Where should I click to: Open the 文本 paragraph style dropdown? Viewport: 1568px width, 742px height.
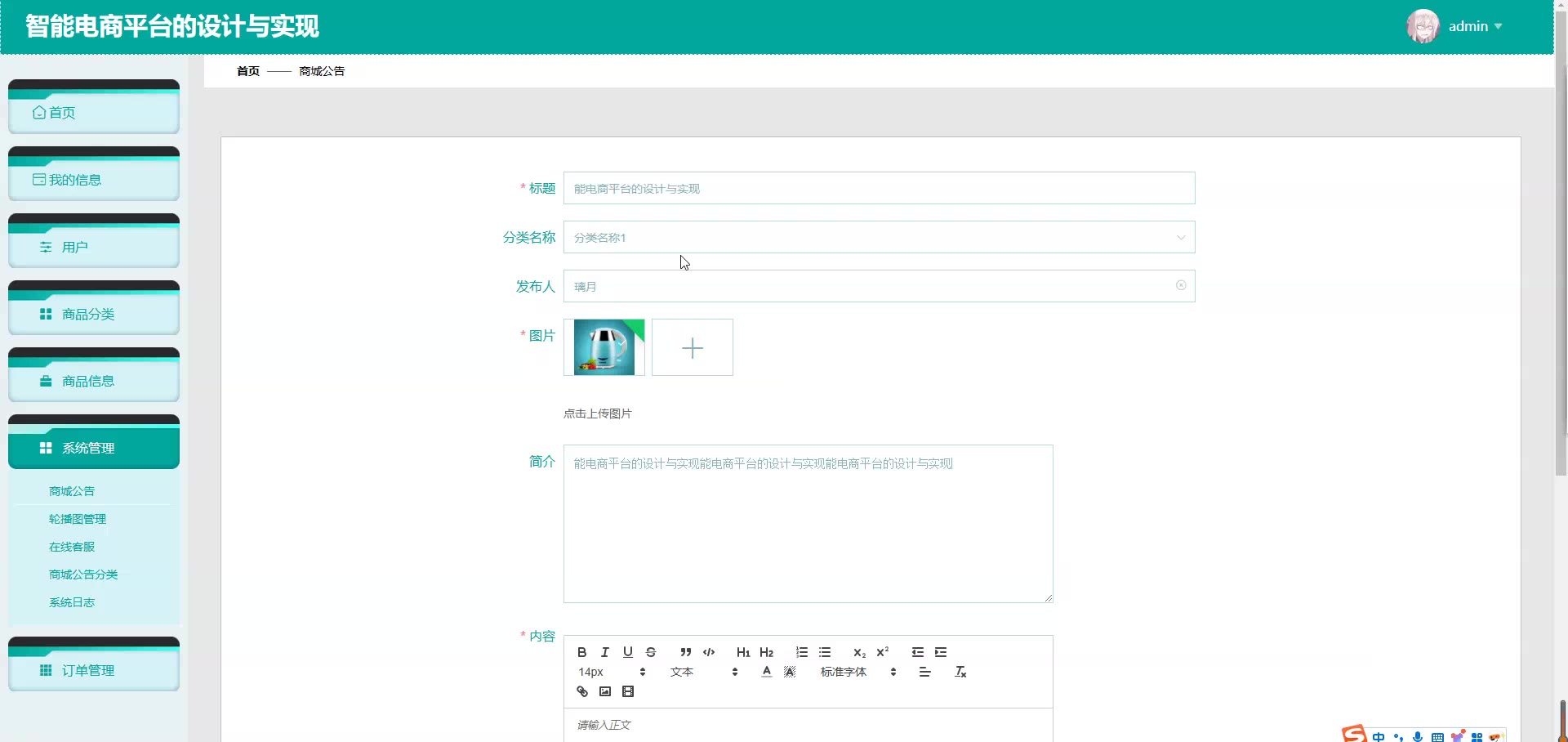704,672
